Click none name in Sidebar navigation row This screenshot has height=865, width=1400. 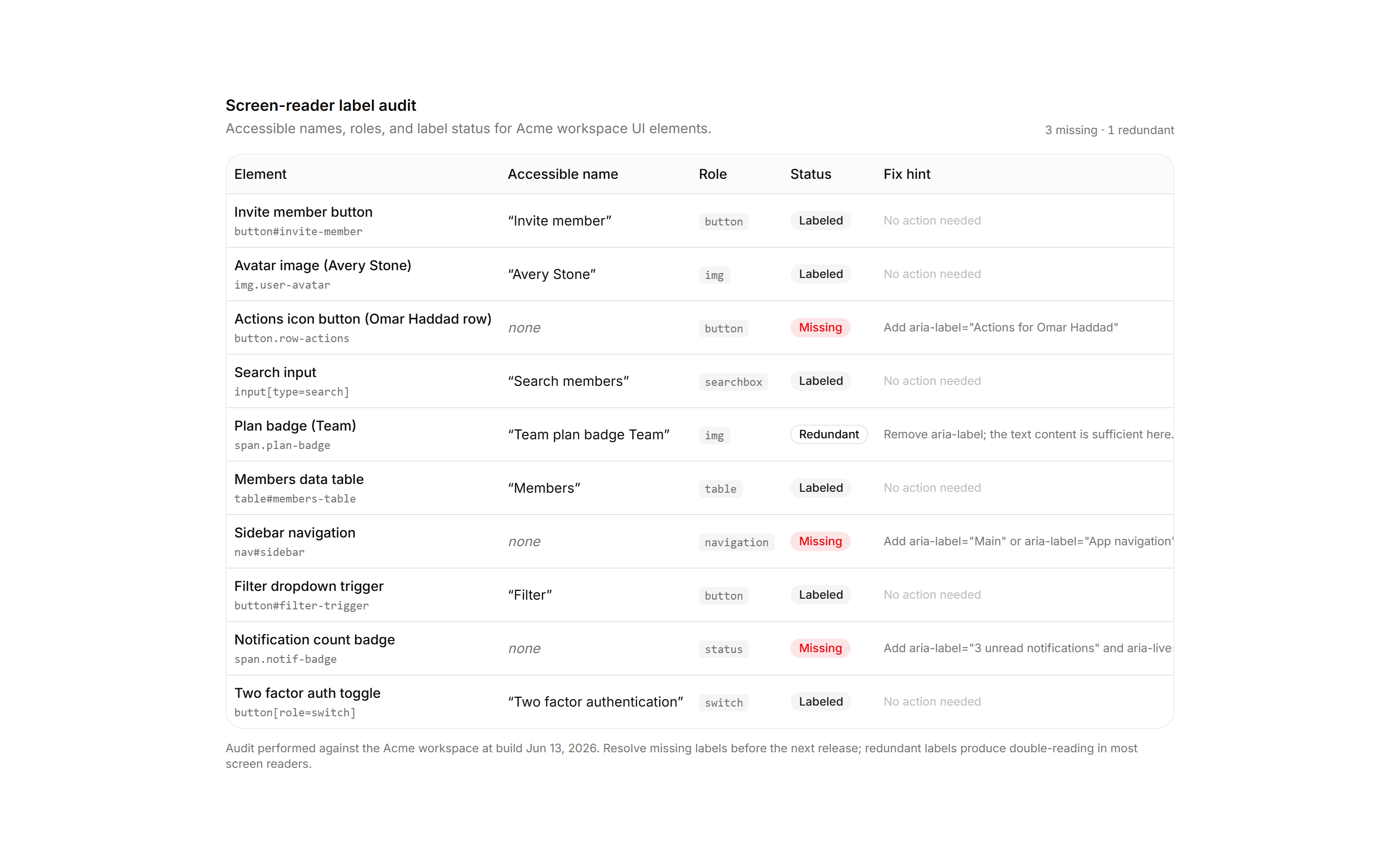pyautogui.click(x=524, y=541)
